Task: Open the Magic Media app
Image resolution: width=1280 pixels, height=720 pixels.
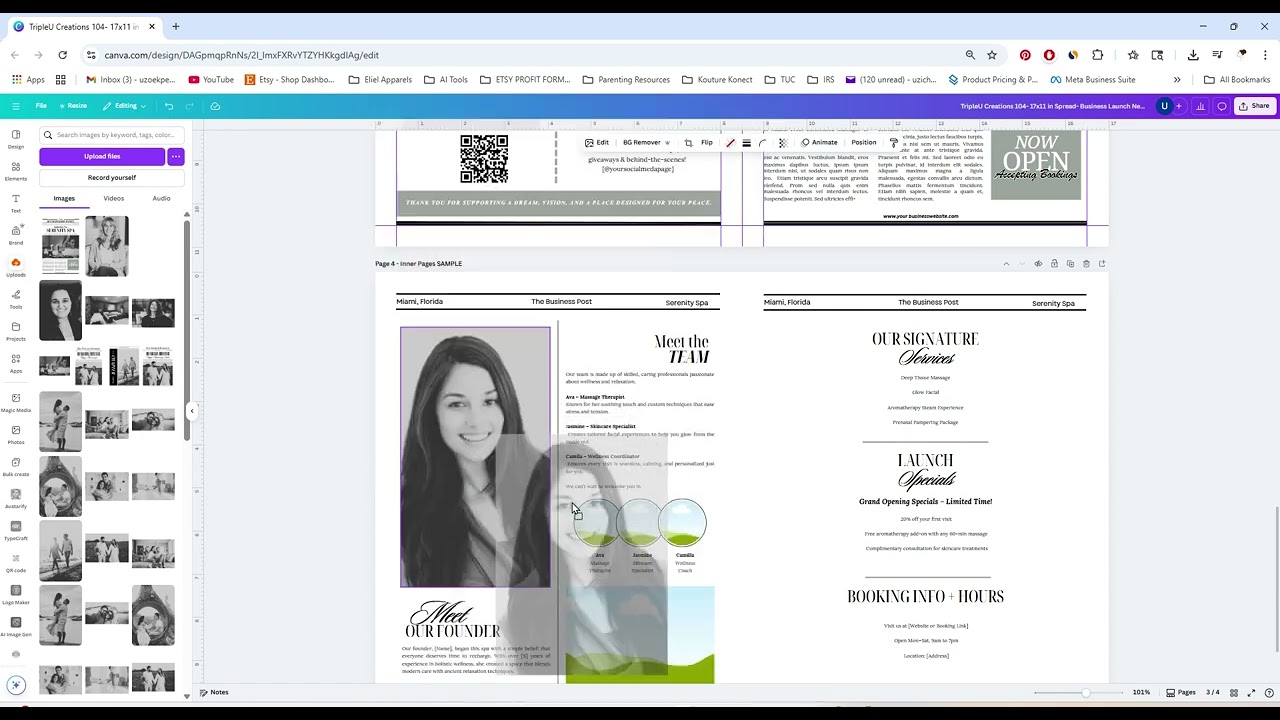Action: 15,402
